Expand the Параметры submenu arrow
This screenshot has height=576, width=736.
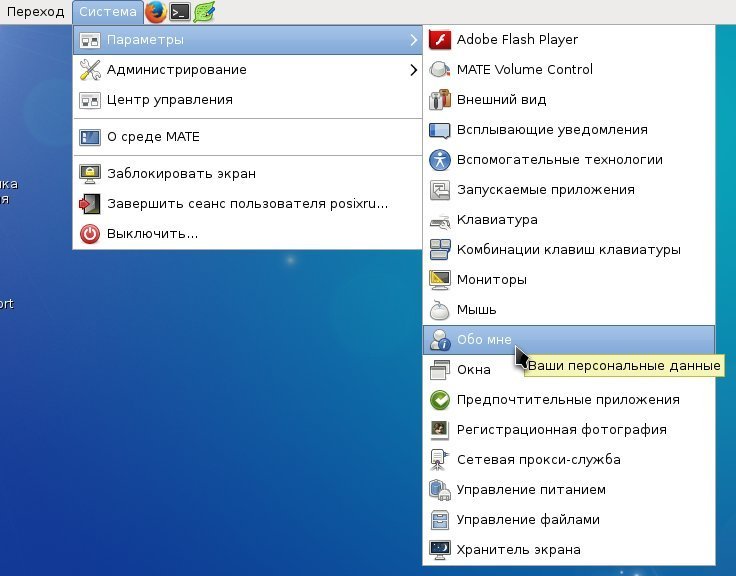pyautogui.click(x=413, y=40)
